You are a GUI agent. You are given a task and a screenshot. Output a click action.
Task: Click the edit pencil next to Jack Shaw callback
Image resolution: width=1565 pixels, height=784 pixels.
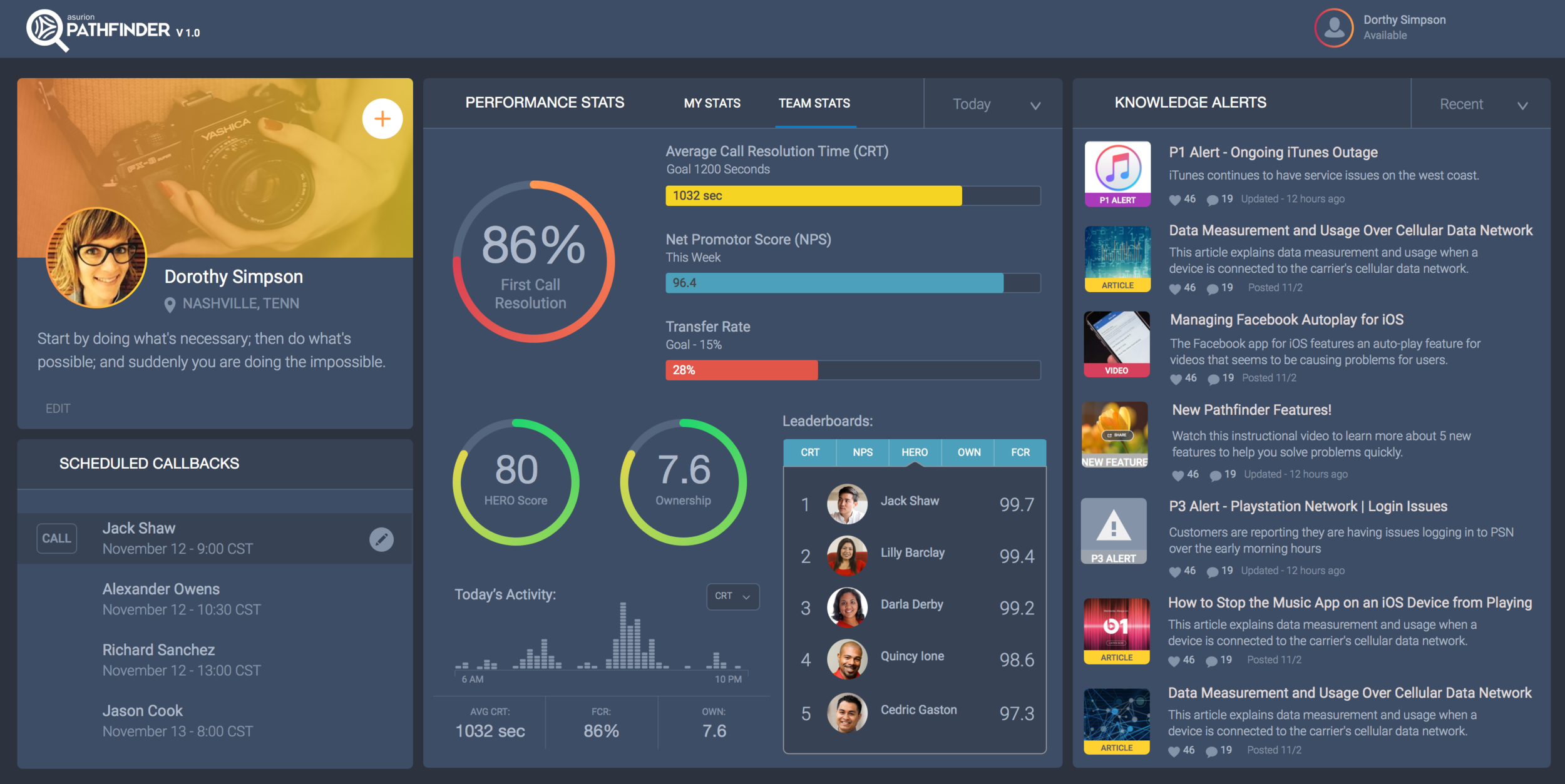pos(382,538)
